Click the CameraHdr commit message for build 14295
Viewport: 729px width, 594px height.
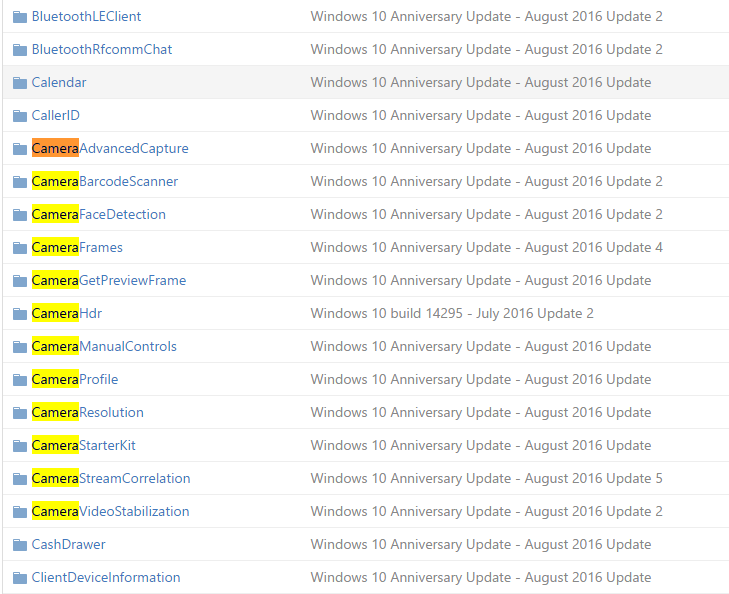pos(452,314)
